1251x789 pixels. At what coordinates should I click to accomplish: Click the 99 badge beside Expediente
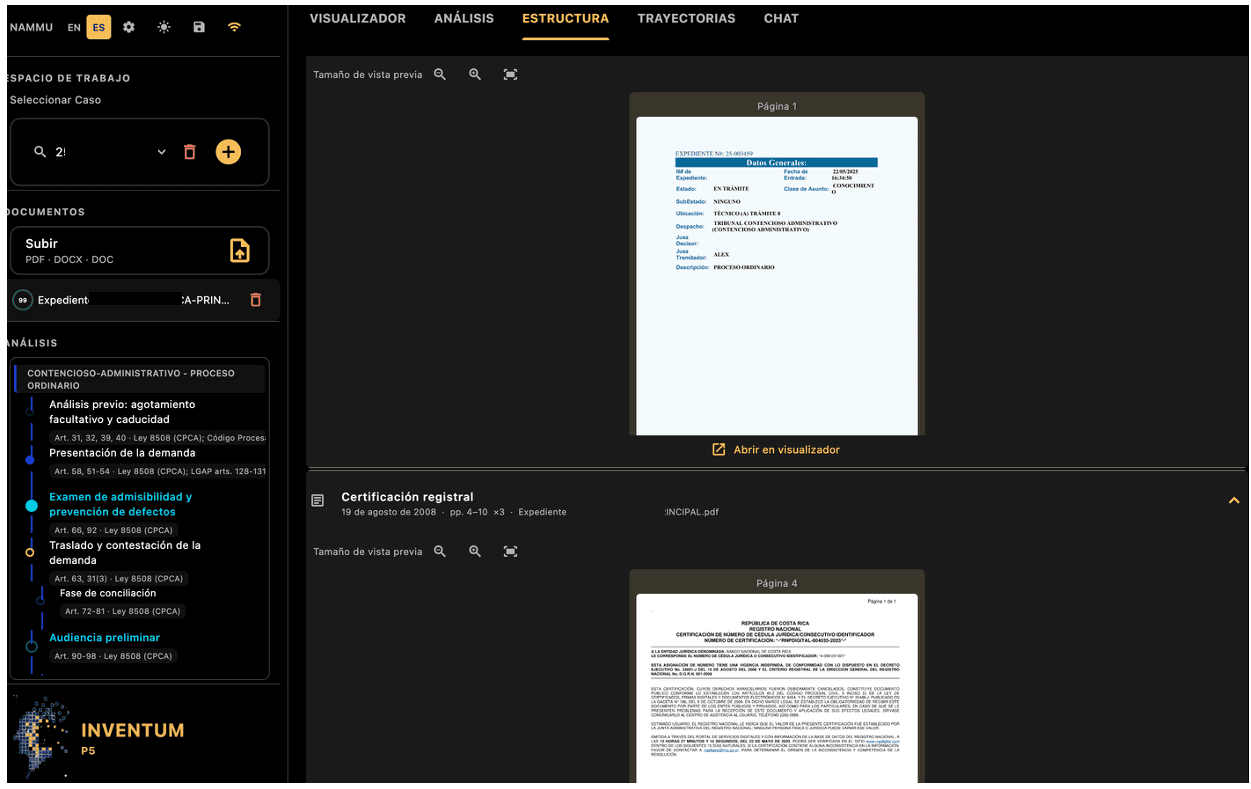[x=23, y=300]
